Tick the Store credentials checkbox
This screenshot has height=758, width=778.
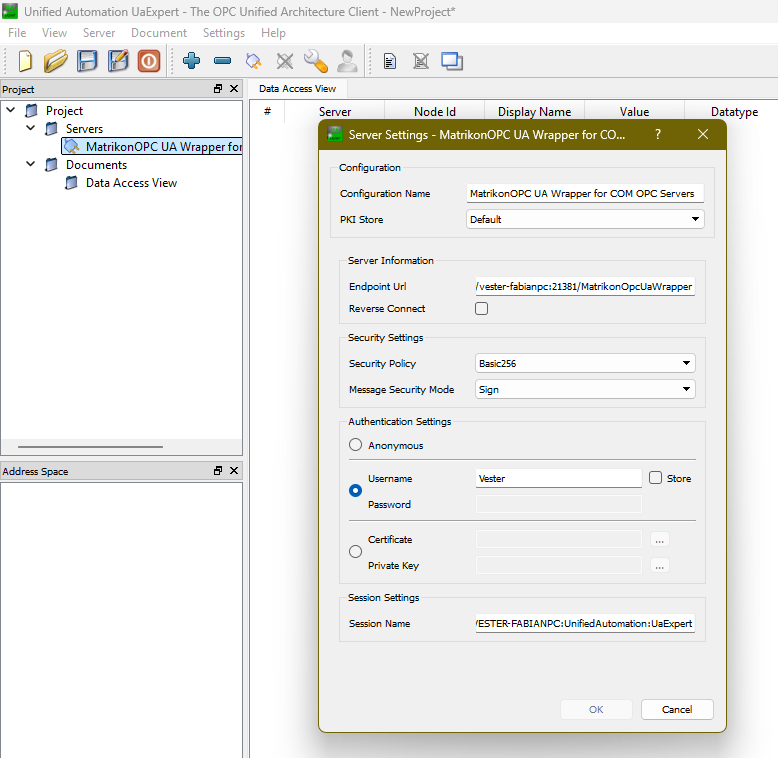click(655, 478)
